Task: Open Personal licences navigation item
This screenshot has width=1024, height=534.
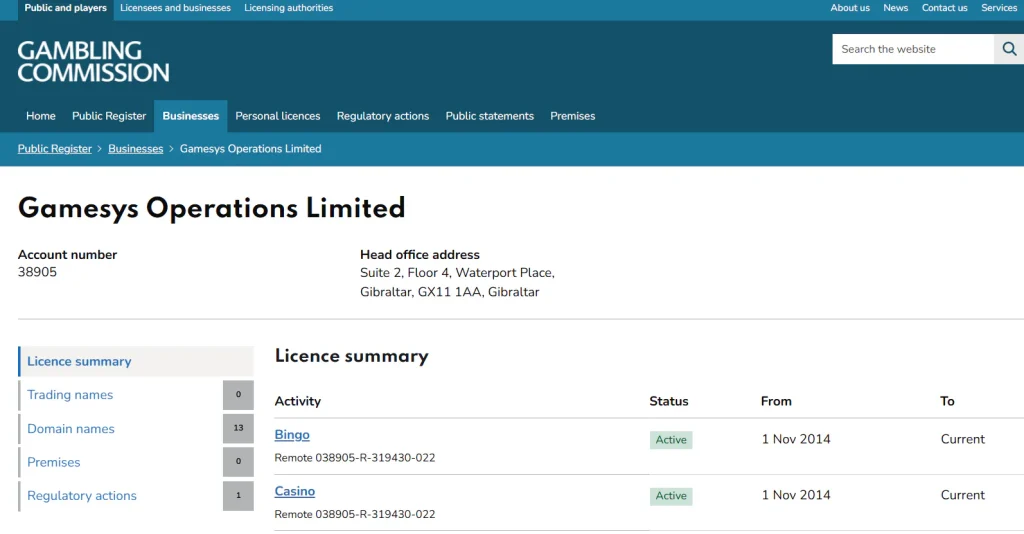Action: coord(278,116)
